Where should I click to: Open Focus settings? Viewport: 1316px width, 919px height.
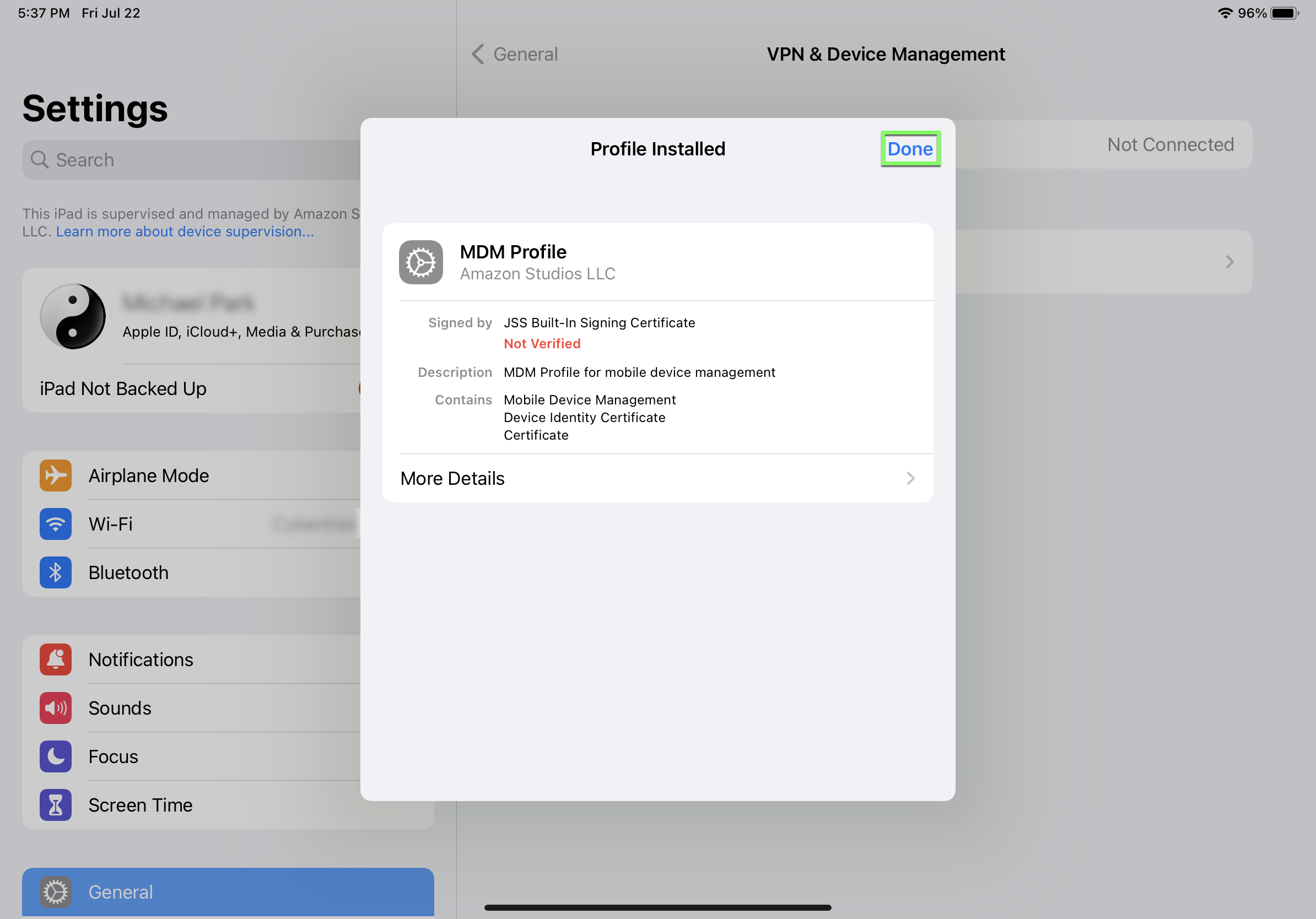tap(191, 756)
